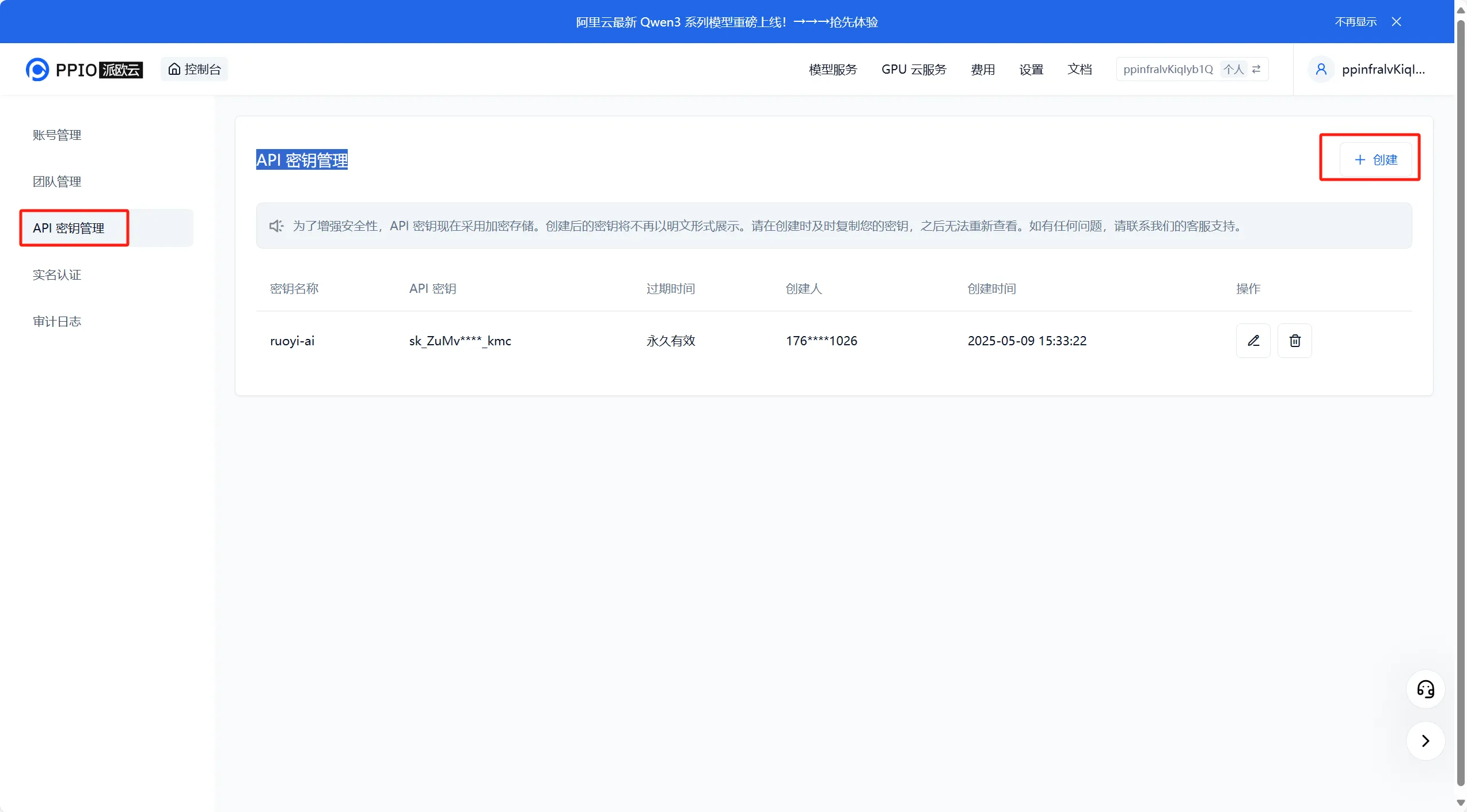Open 实名认证 in the sidebar
This screenshot has width=1467, height=812.
point(57,275)
